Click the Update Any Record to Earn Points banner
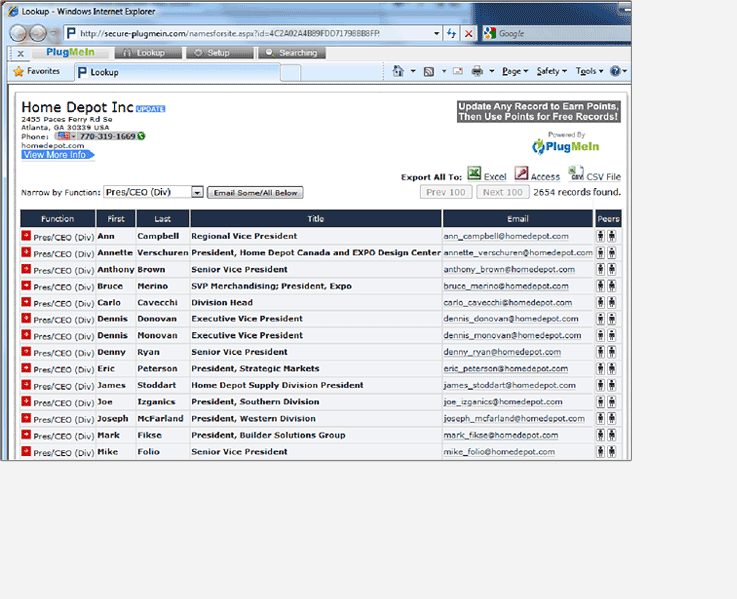Screen dimensions: 737x599 tap(539, 111)
